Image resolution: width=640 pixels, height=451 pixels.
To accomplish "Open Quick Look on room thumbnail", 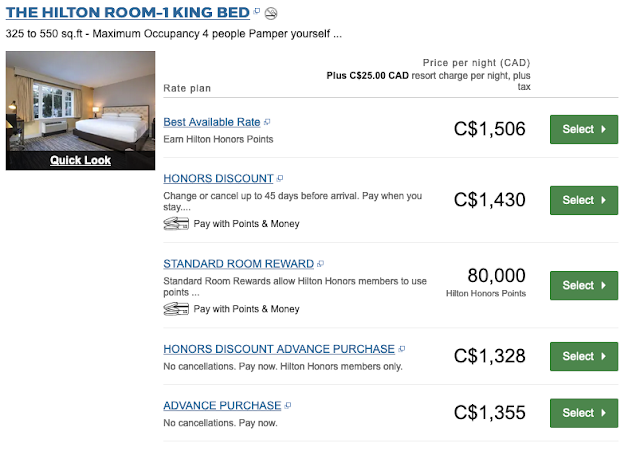I will (80, 159).
